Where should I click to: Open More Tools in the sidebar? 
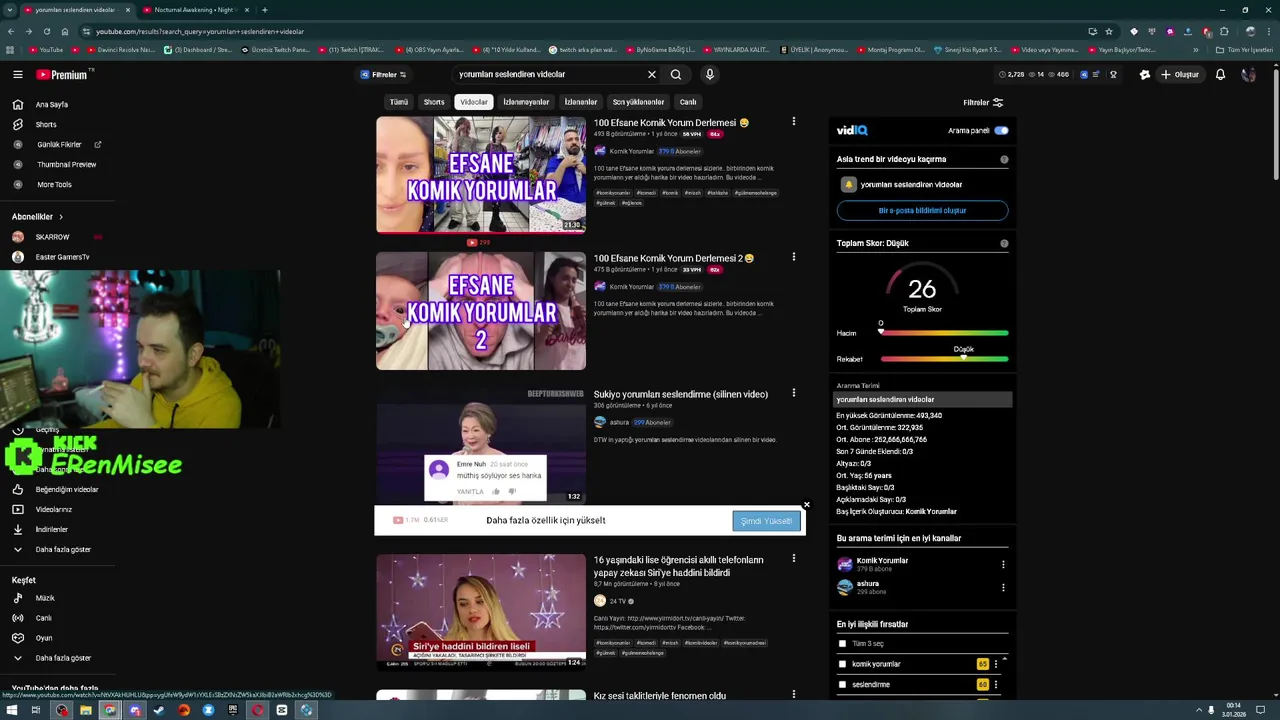pos(54,184)
